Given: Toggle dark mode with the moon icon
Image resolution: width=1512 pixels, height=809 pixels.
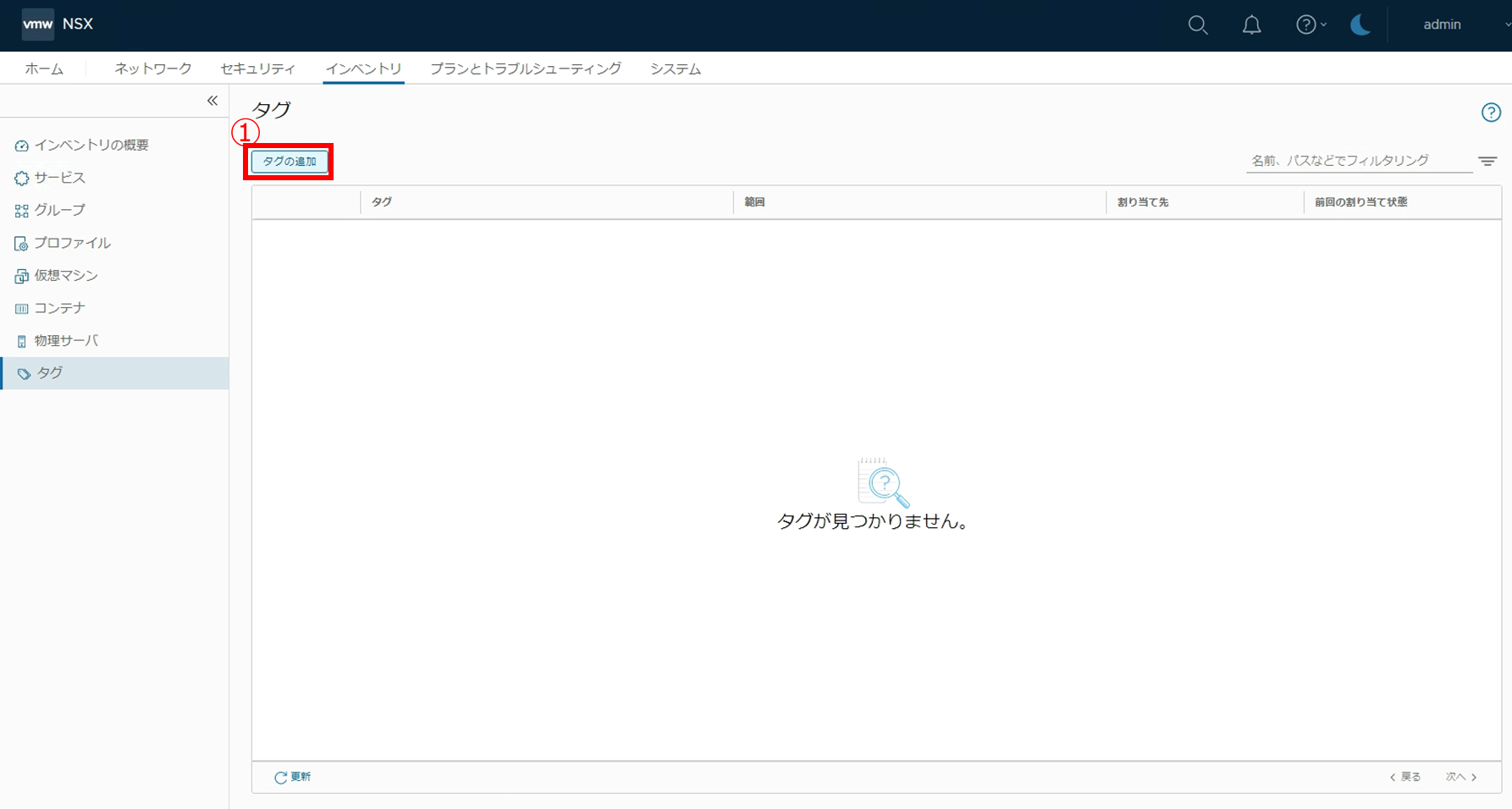Looking at the screenshot, I should (x=1360, y=25).
